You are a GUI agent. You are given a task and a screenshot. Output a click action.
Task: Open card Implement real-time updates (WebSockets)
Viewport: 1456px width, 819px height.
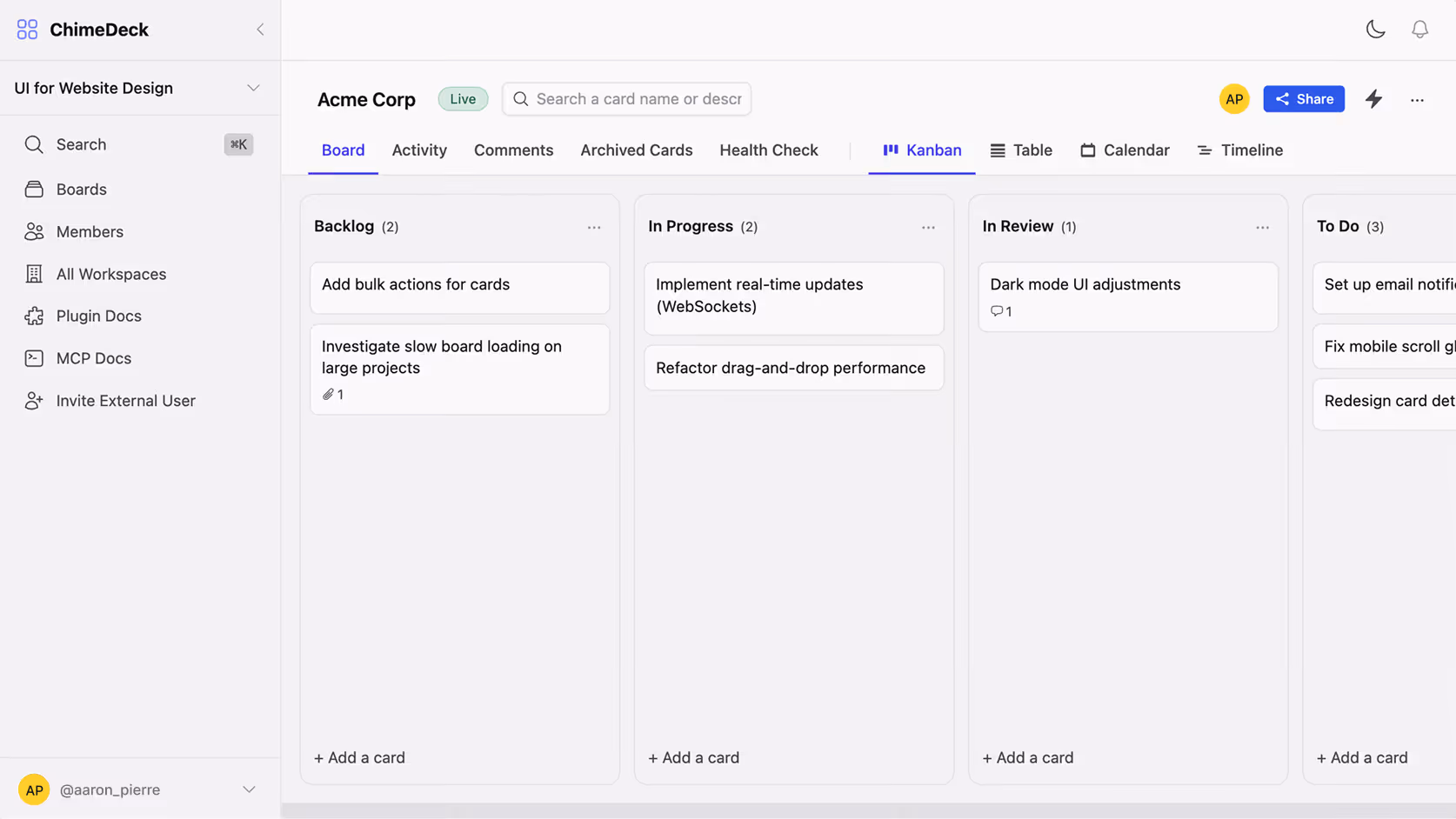pos(794,298)
